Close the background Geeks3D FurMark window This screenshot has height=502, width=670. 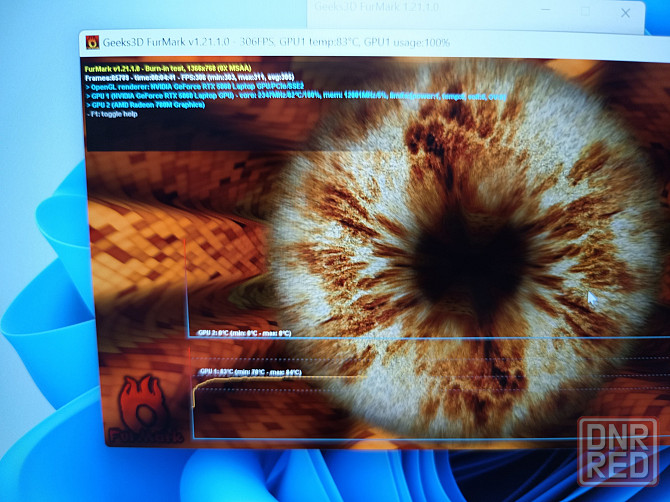(x=625, y=13)
